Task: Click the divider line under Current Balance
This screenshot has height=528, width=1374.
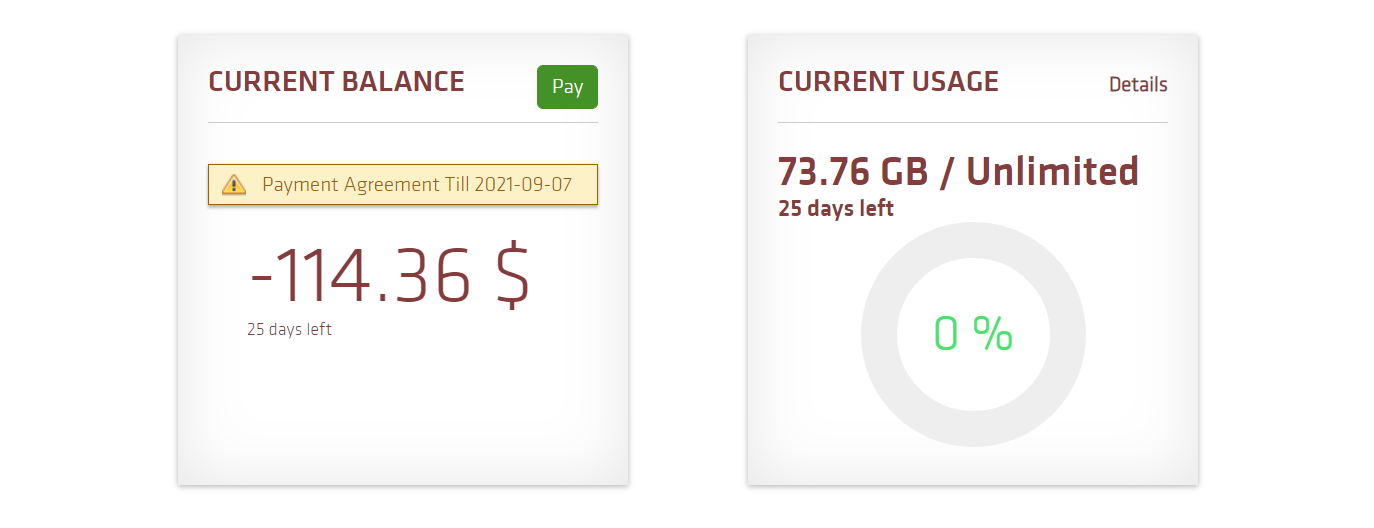Action: point(402,122)
